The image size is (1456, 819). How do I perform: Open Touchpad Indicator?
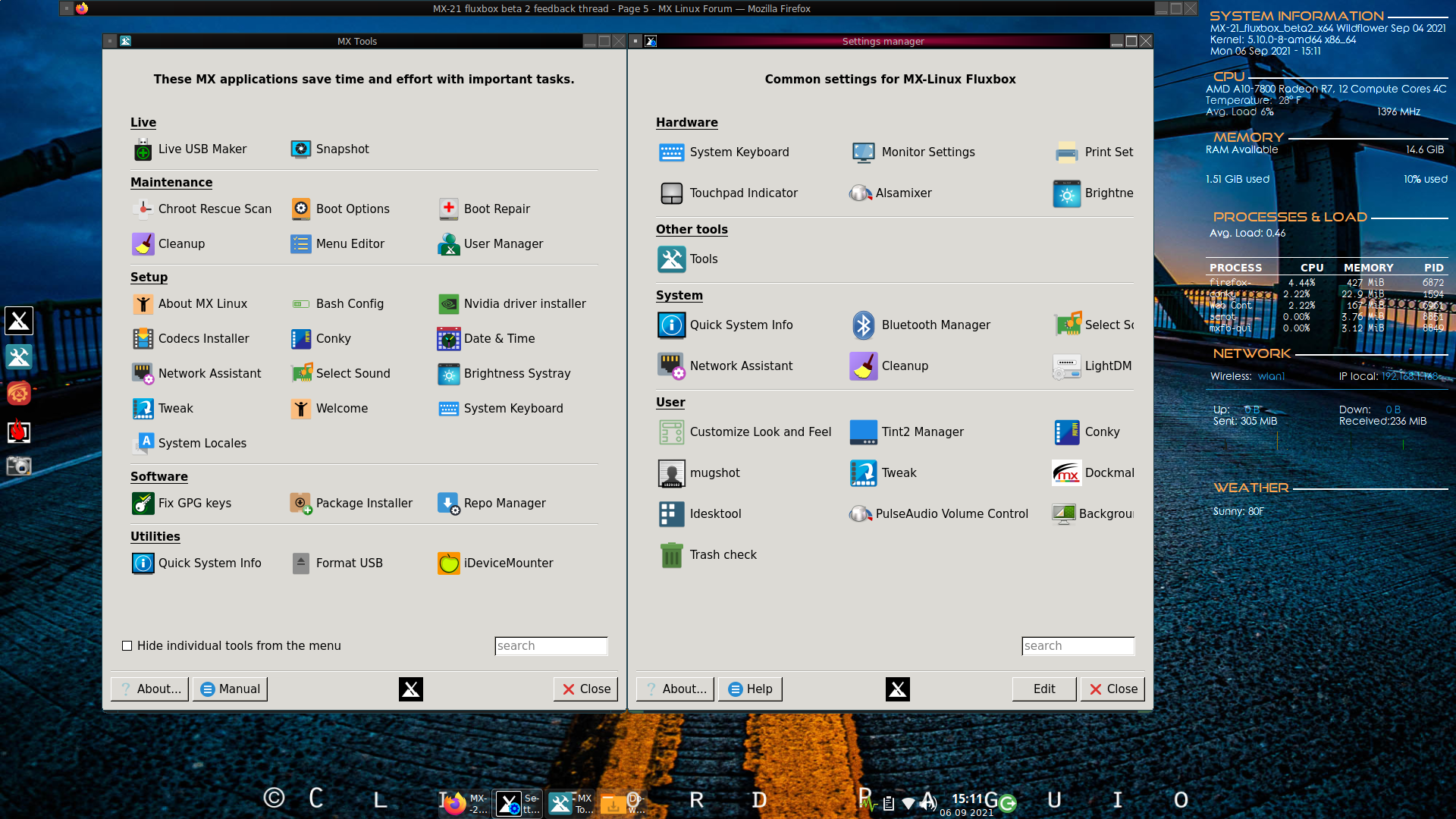click(728, 193)
